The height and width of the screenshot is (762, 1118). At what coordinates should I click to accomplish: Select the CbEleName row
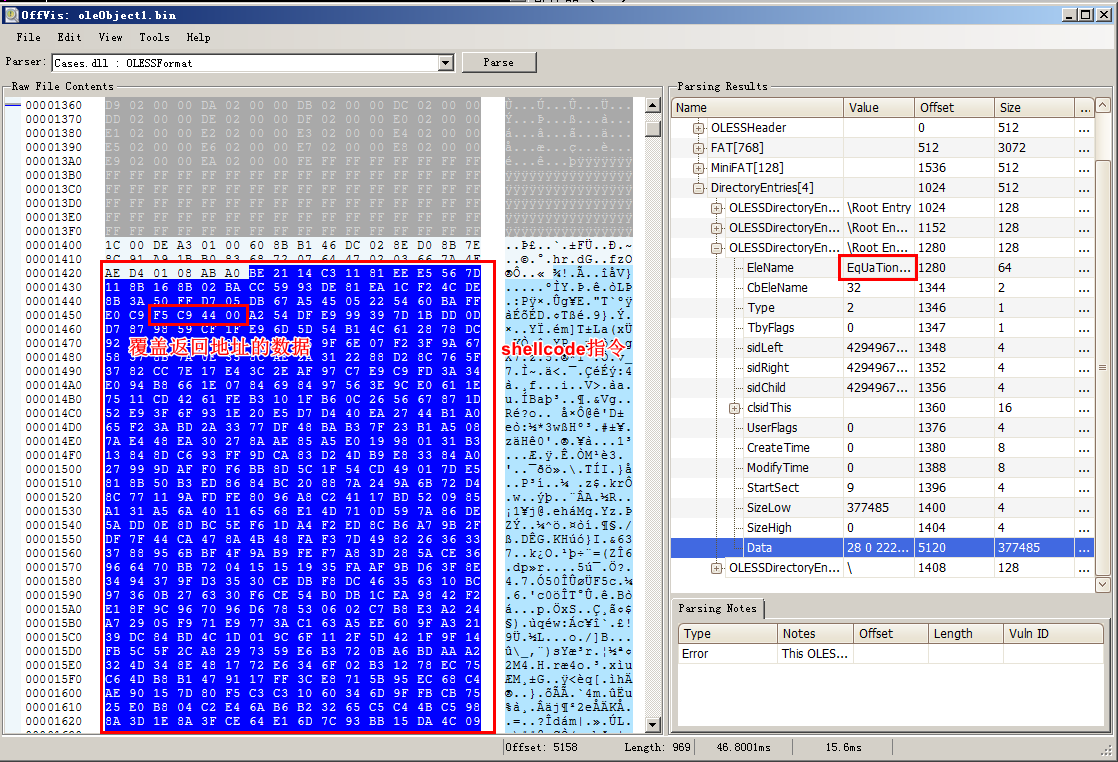tap(883, 288)
